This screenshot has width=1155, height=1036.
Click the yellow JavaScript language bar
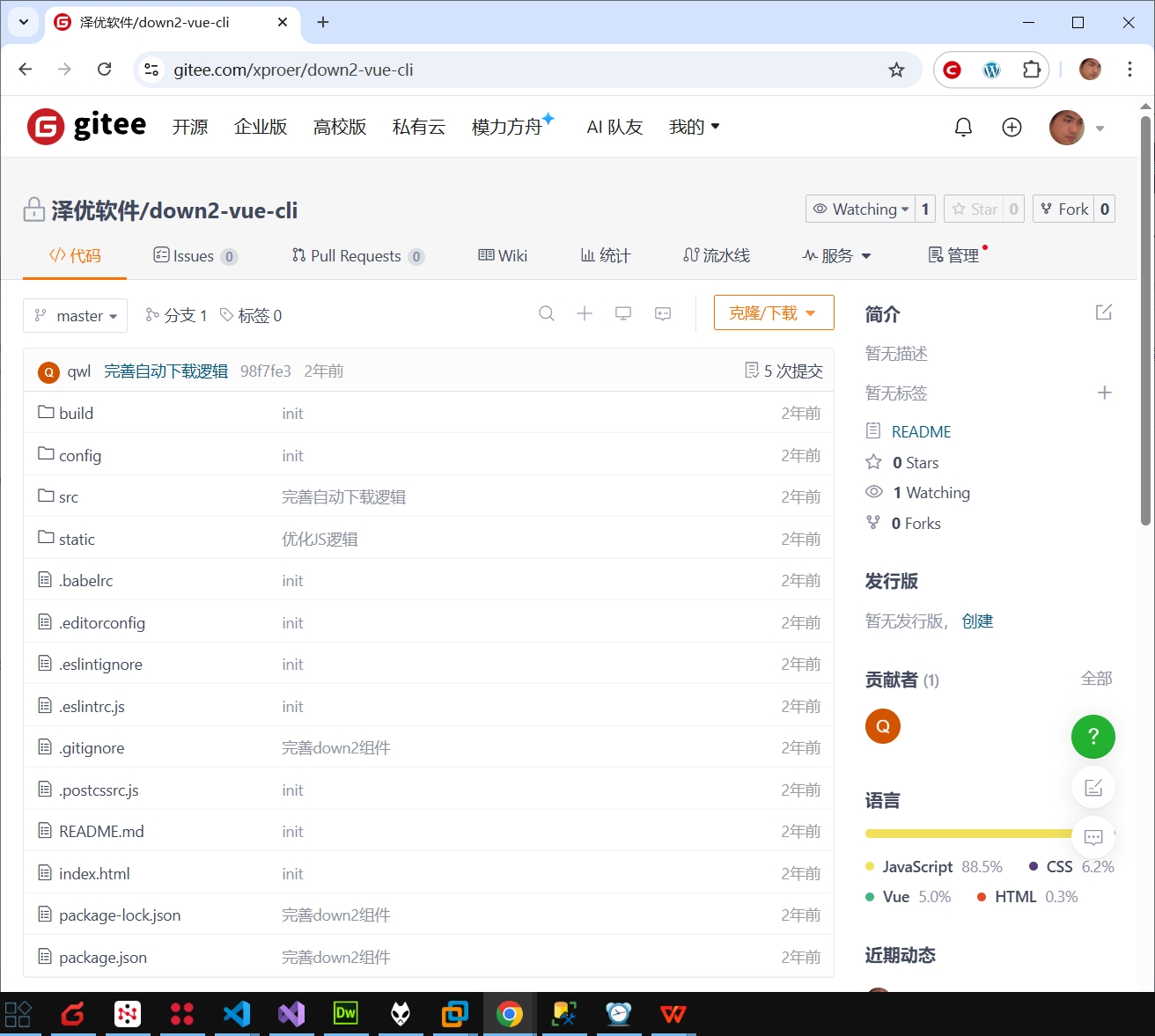968,834
